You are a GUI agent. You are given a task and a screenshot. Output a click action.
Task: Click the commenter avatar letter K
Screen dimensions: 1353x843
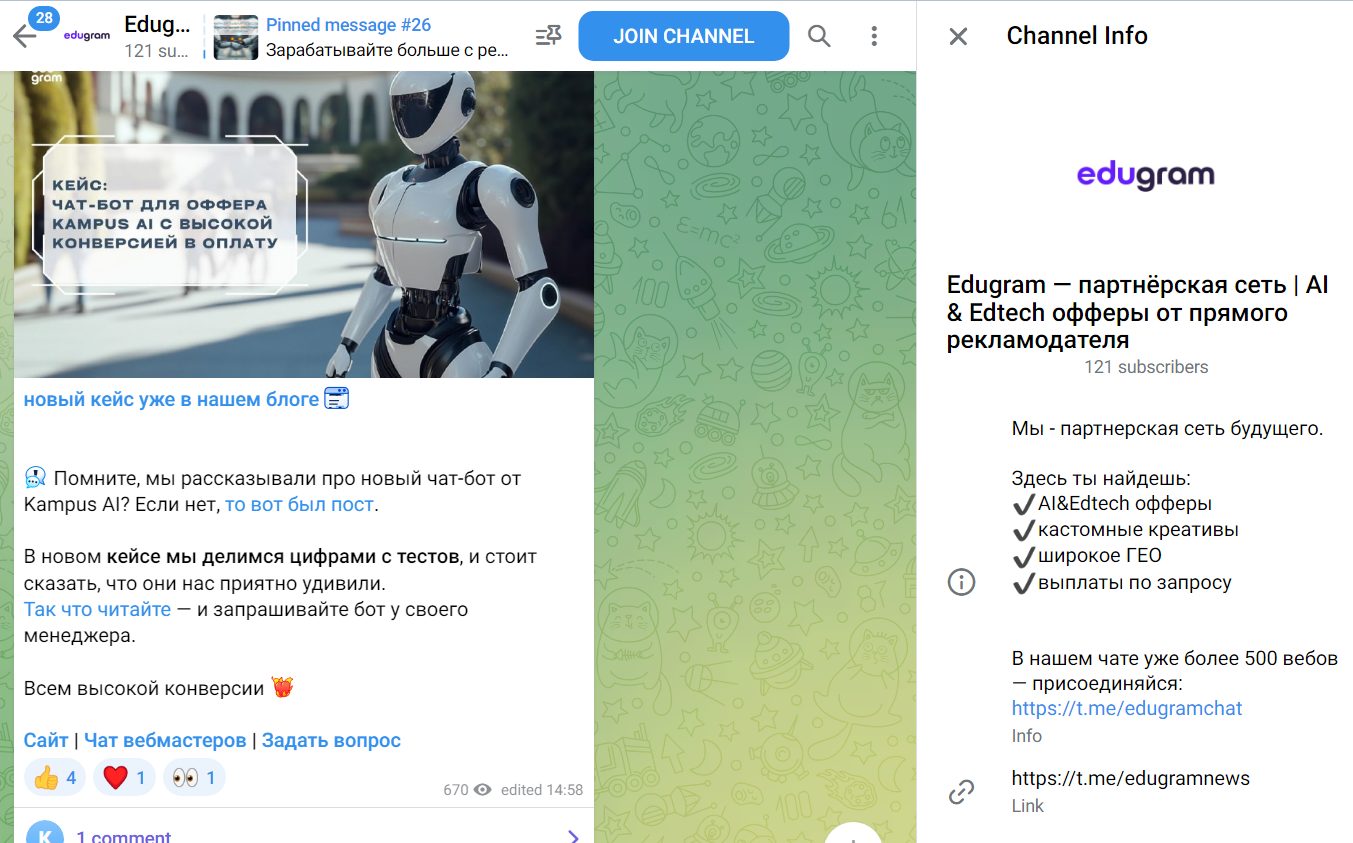click(x=45, y=834)
